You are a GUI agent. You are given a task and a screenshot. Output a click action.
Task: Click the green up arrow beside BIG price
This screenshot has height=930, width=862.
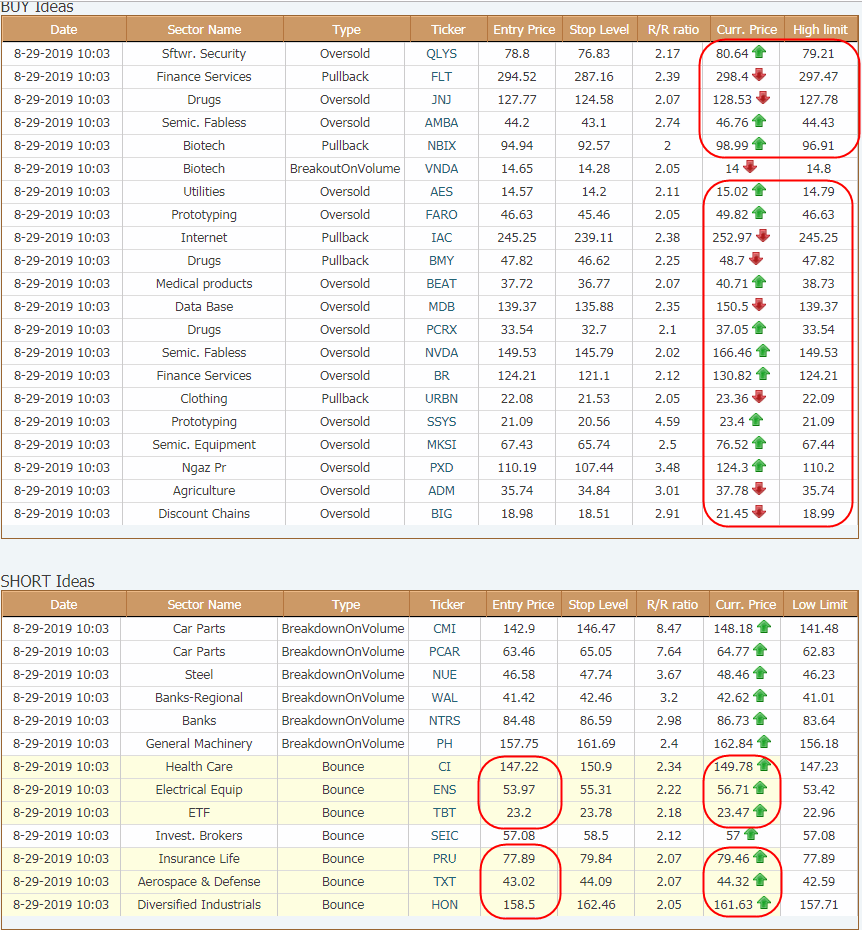click(756, 513)
